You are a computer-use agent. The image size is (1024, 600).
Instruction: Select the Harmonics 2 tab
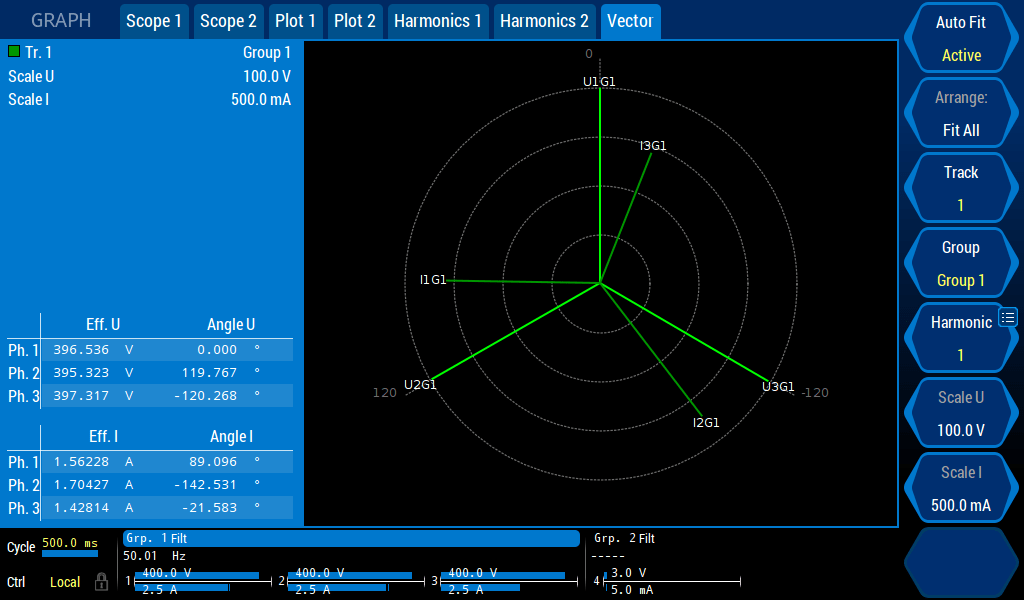tap(544, 21)
